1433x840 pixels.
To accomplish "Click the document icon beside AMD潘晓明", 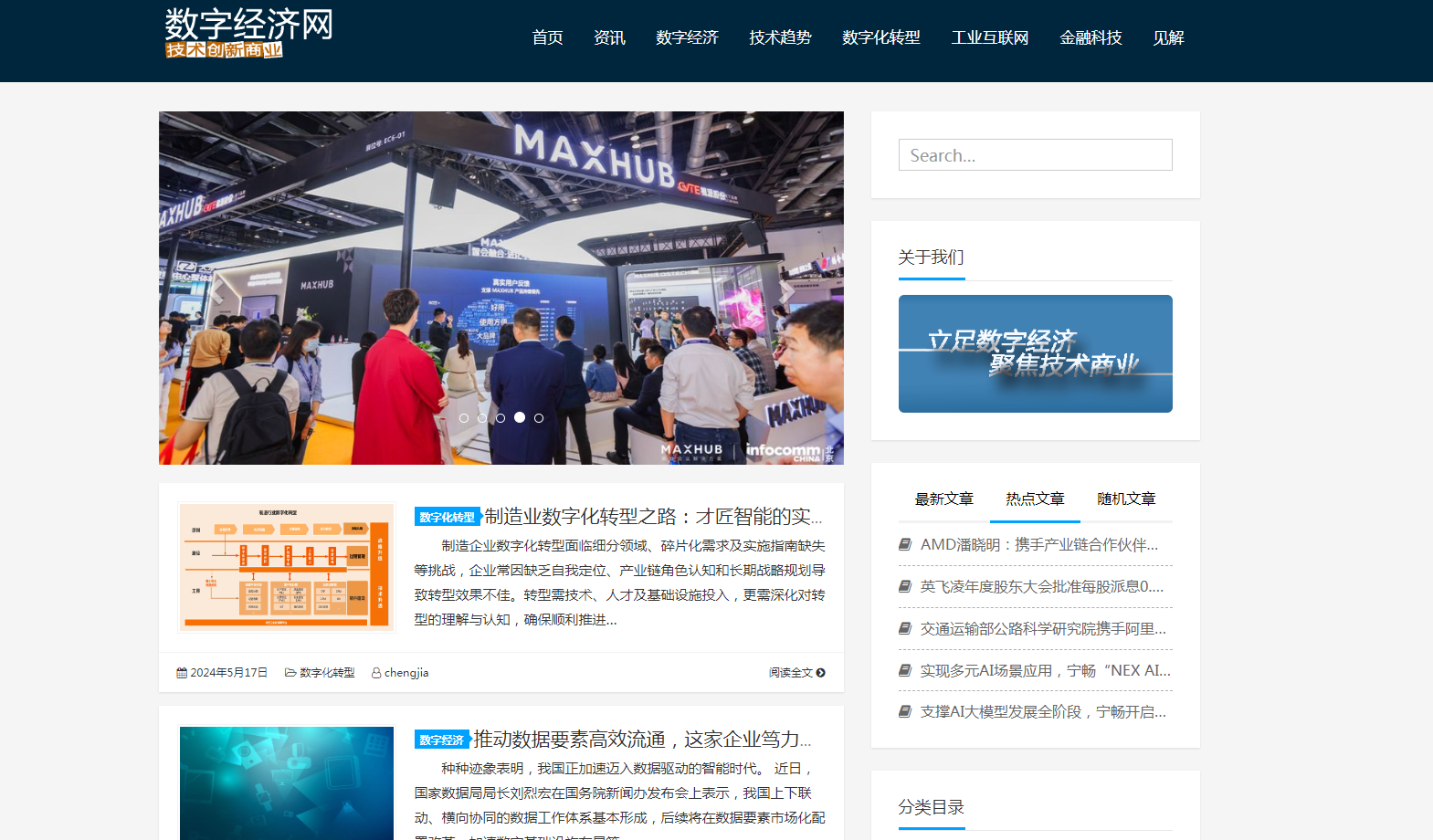I will [905, 545].
